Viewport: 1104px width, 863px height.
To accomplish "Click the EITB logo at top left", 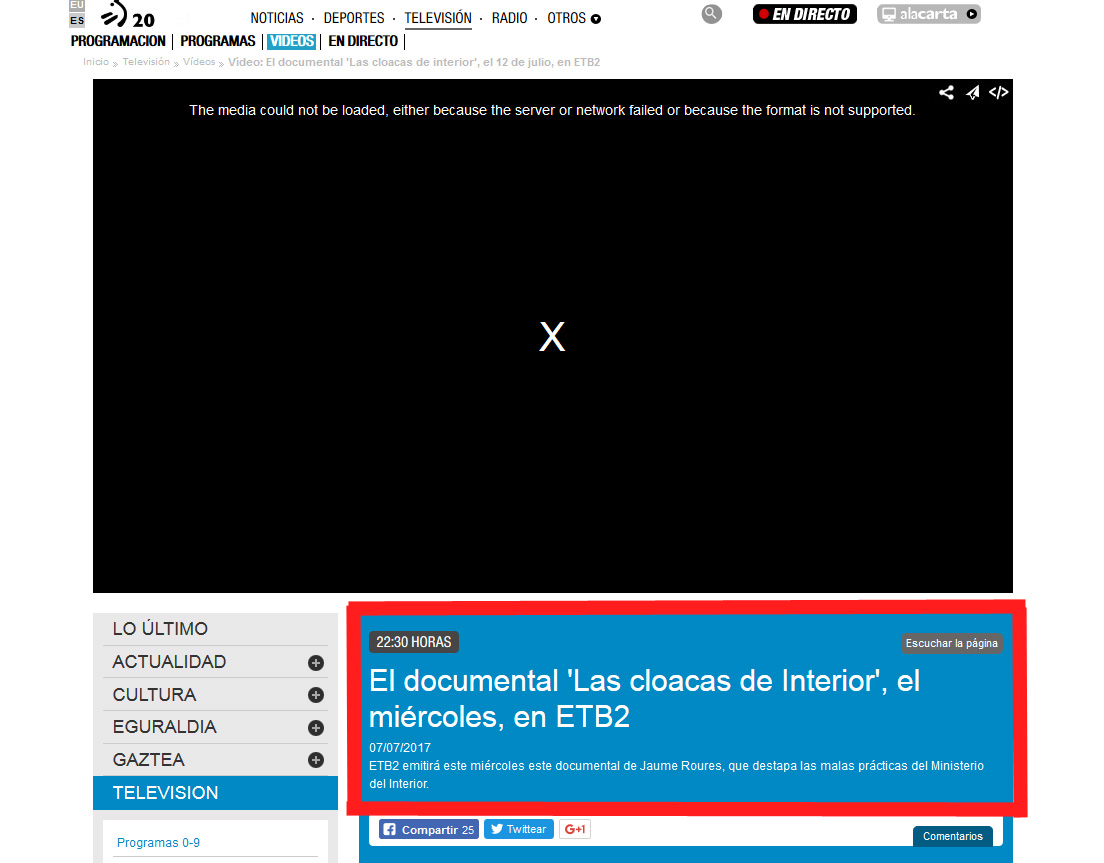I will point(127,15).
